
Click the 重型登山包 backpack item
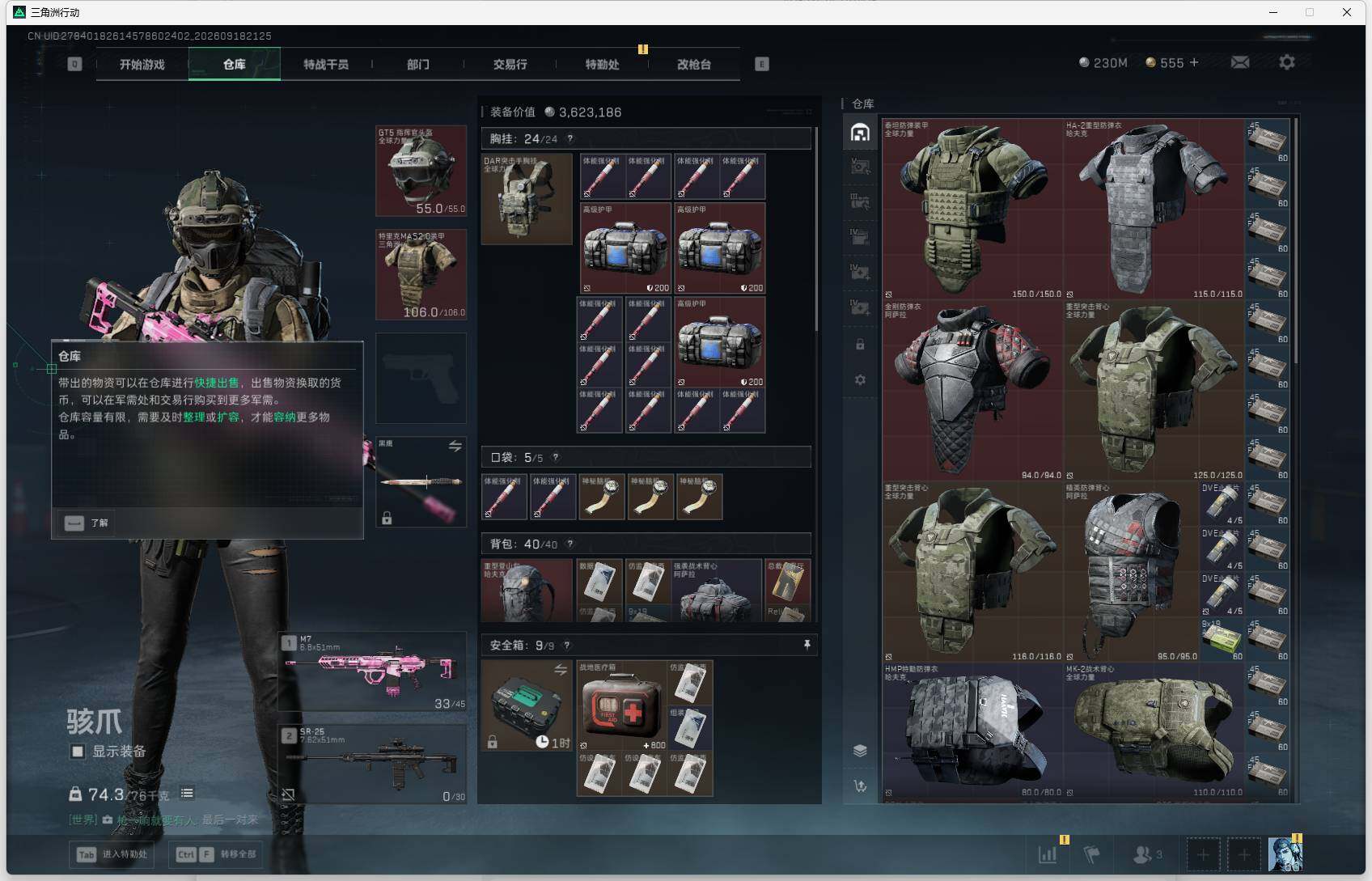pyautogui.click(x=527, y=590)
